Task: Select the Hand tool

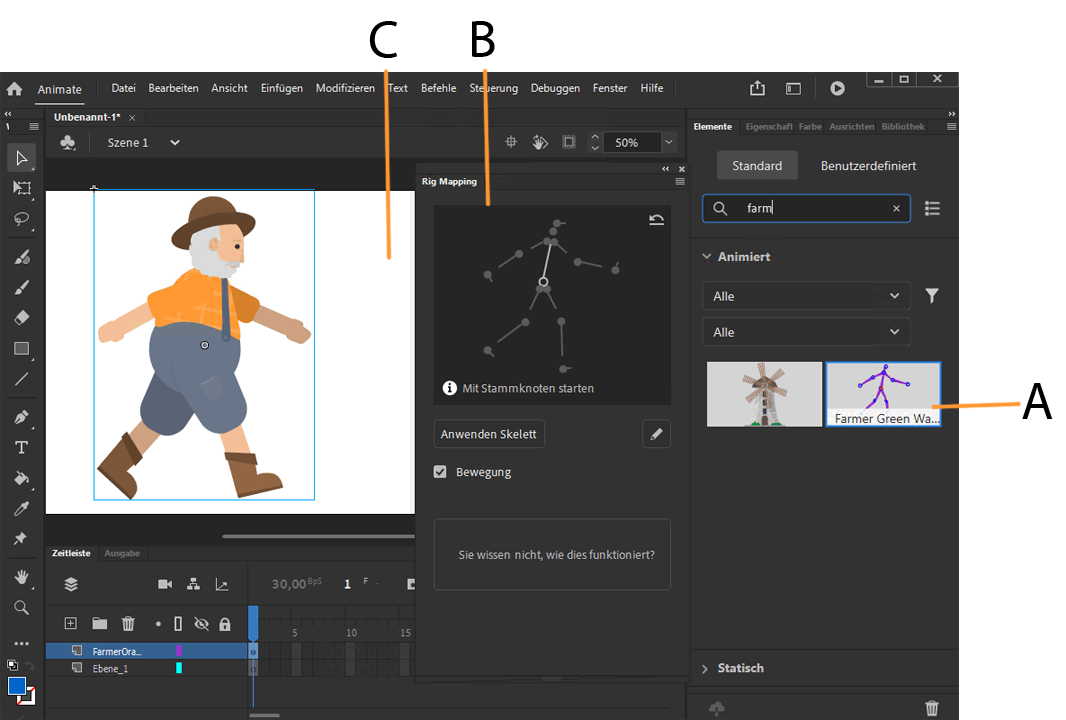Action: point(20,577)
